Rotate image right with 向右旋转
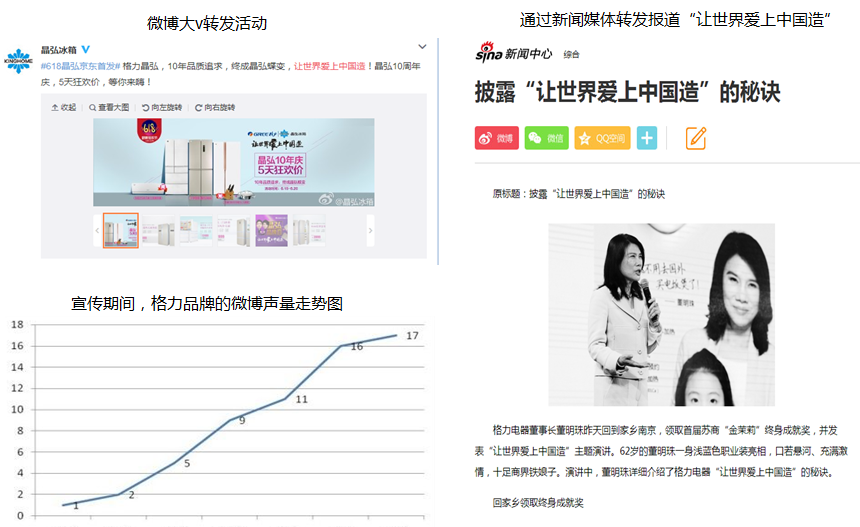Screen dimensions: 860x527 (x=215, y=107)
